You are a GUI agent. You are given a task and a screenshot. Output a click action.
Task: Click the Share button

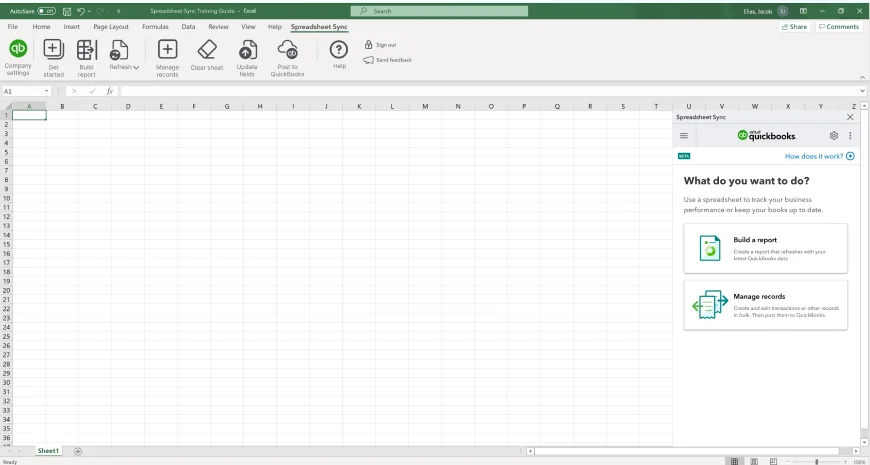click(794, 27)
